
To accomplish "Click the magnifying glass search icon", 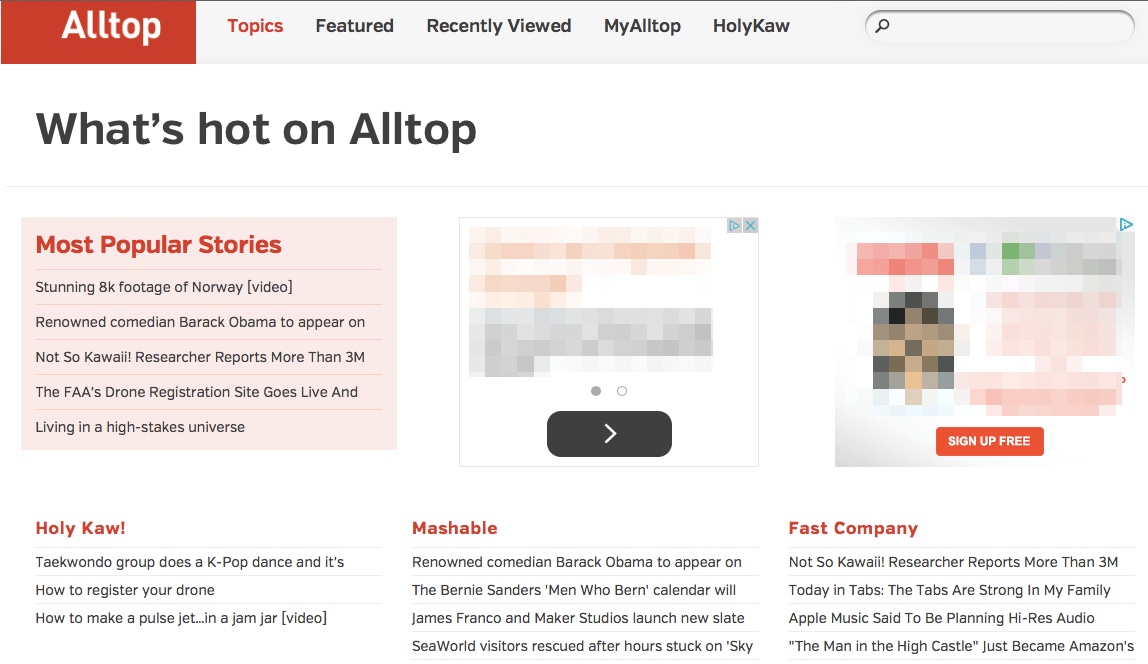I will (882, 26).
